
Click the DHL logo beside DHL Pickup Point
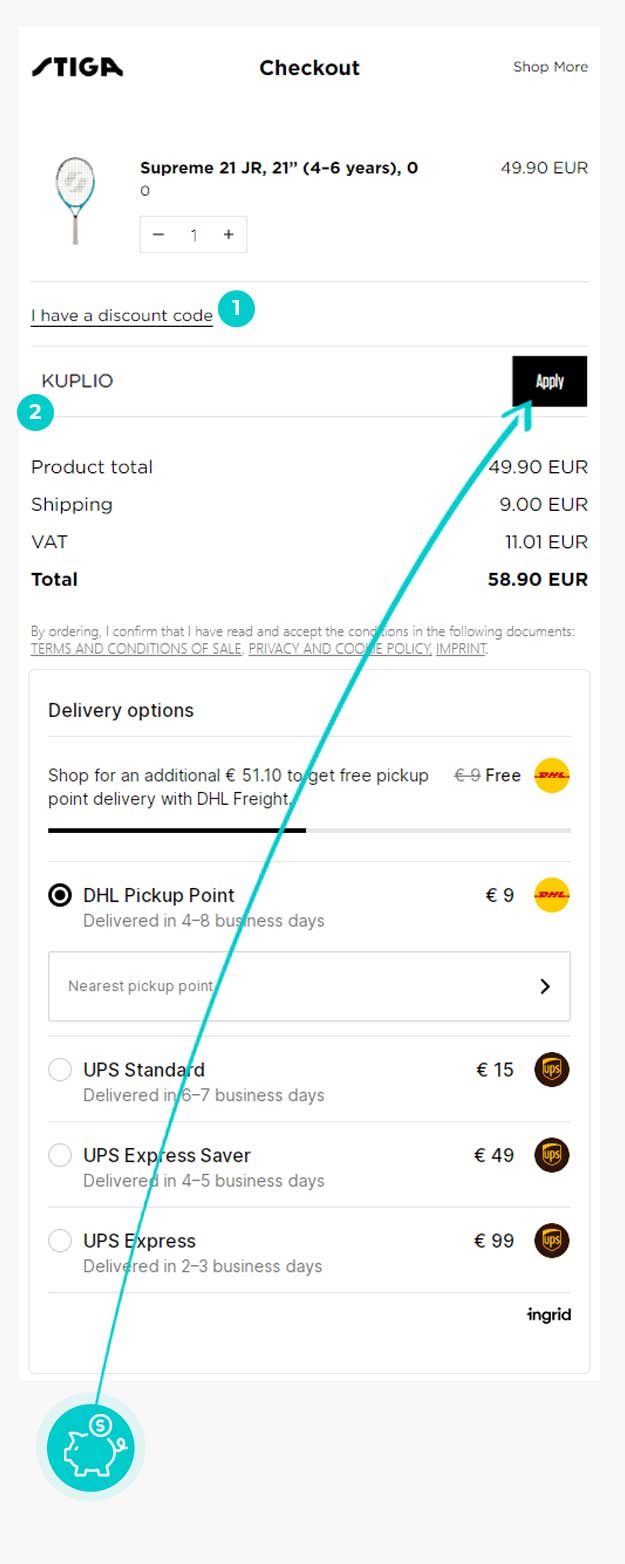click(551, 895)
